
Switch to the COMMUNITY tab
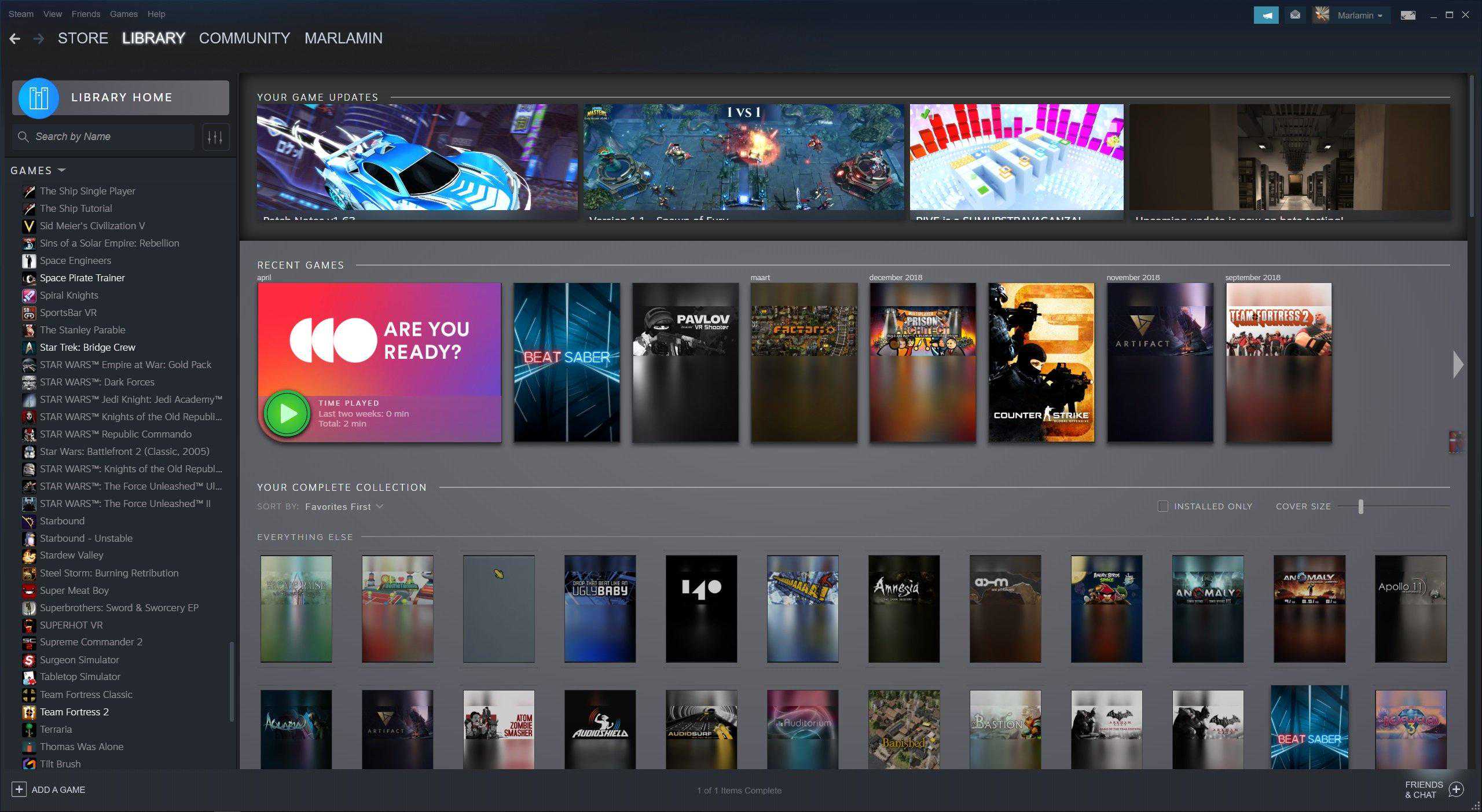tap(244, 38)
